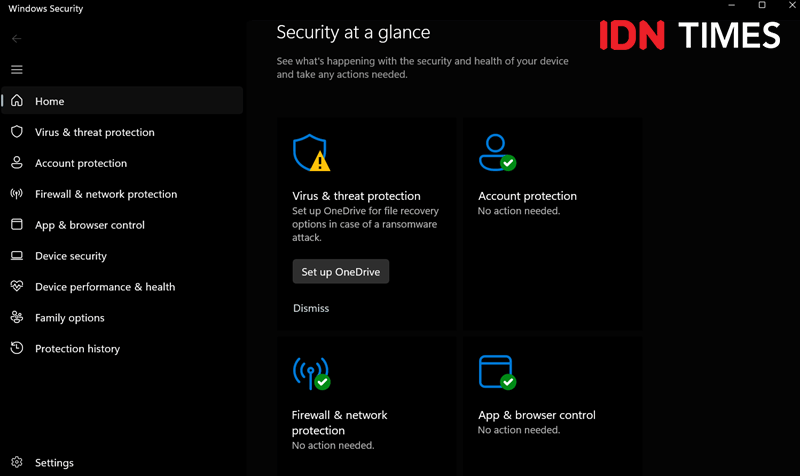800x476 pixels.
Task: Select Device security in the sidebar
Action: [x=122, y=256]
